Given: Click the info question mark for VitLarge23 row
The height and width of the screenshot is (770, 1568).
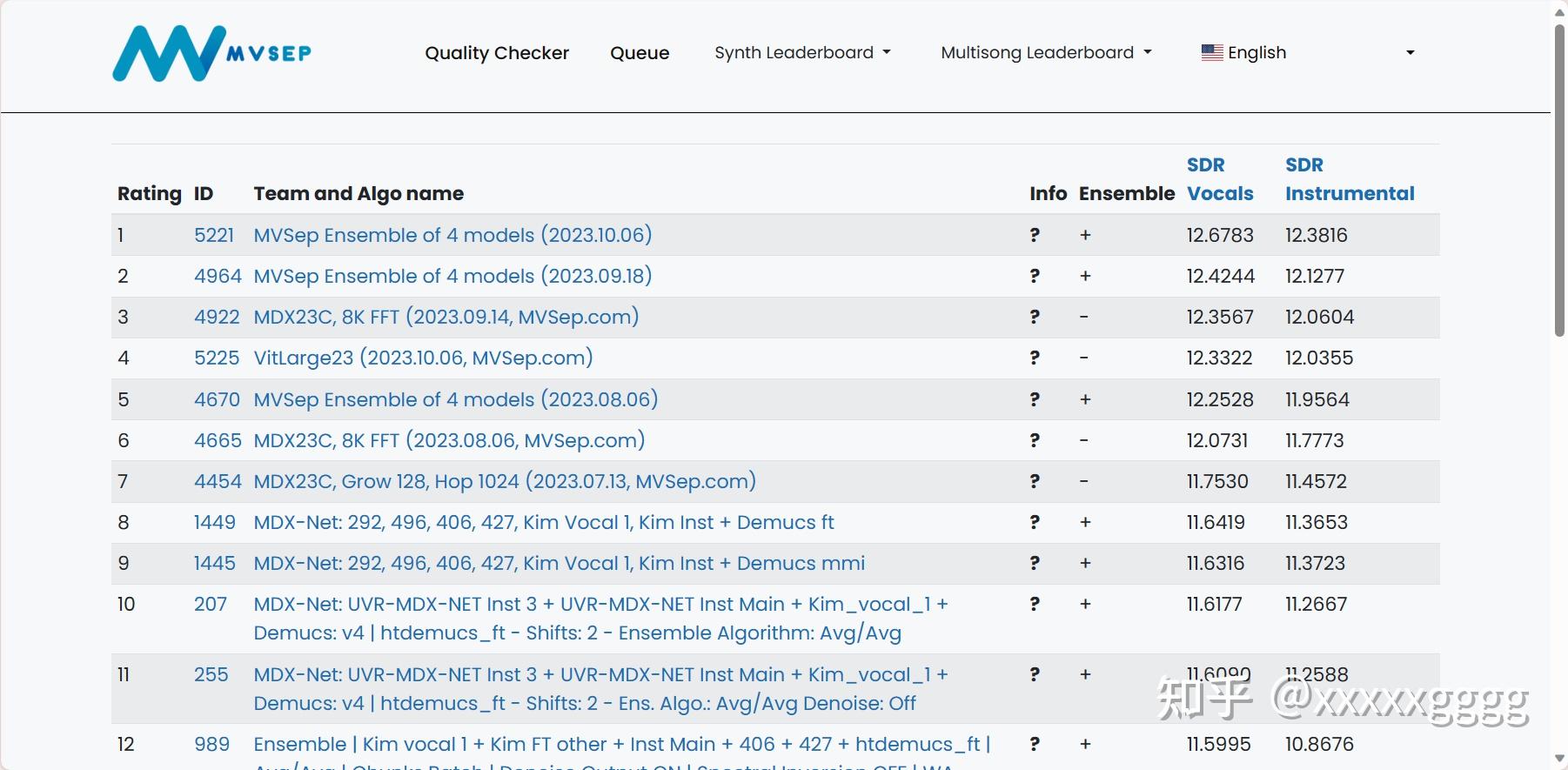Looking at the screenshot, I should 1035,358.
